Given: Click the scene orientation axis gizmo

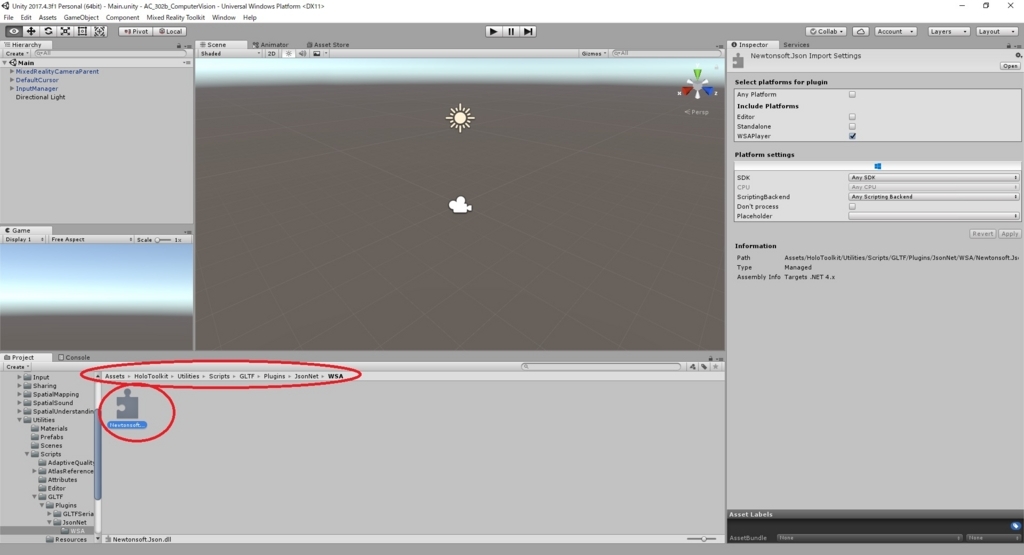Looking at the screenshot, I should coord(697,86).
